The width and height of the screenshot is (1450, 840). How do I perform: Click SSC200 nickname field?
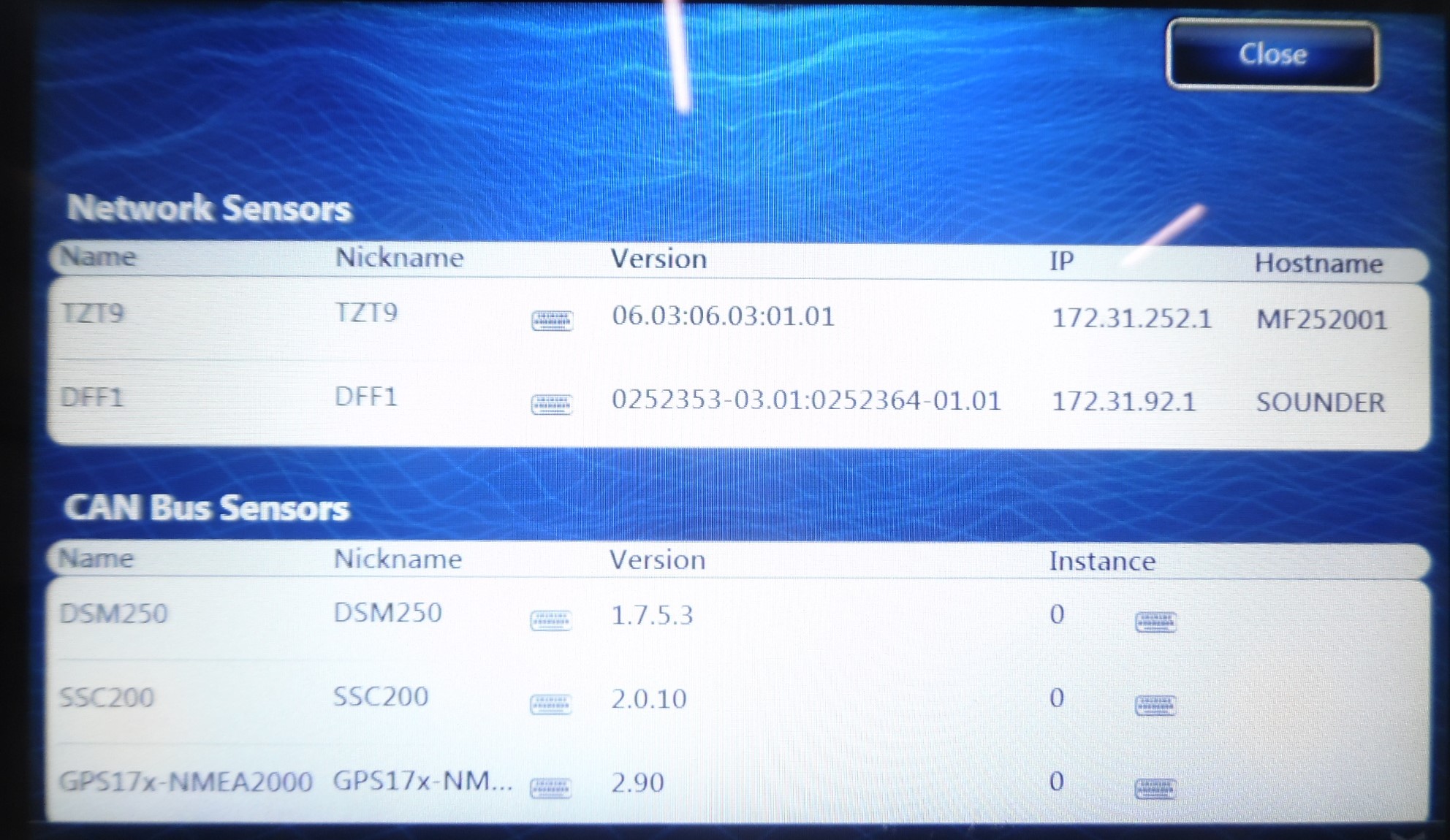(381, 697)
